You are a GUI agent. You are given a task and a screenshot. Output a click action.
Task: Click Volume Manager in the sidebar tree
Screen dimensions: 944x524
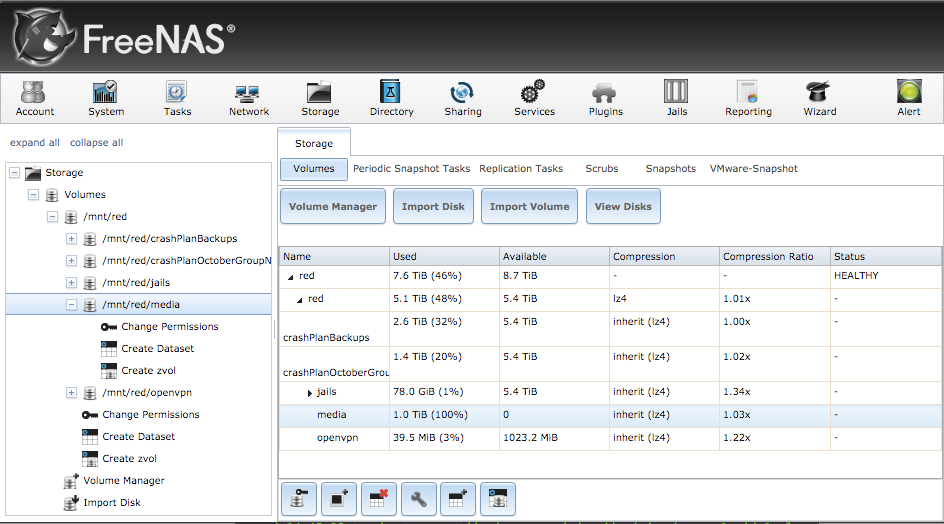(x=123, y=481)
